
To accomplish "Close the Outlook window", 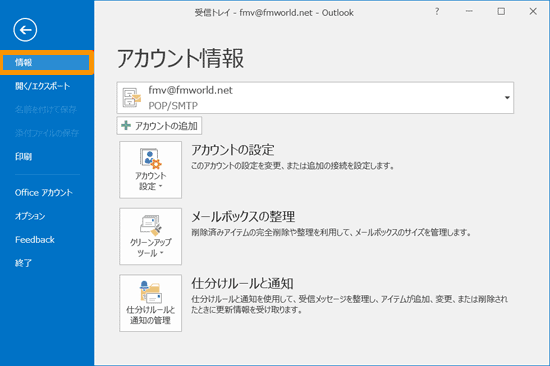I will [533, 12].
